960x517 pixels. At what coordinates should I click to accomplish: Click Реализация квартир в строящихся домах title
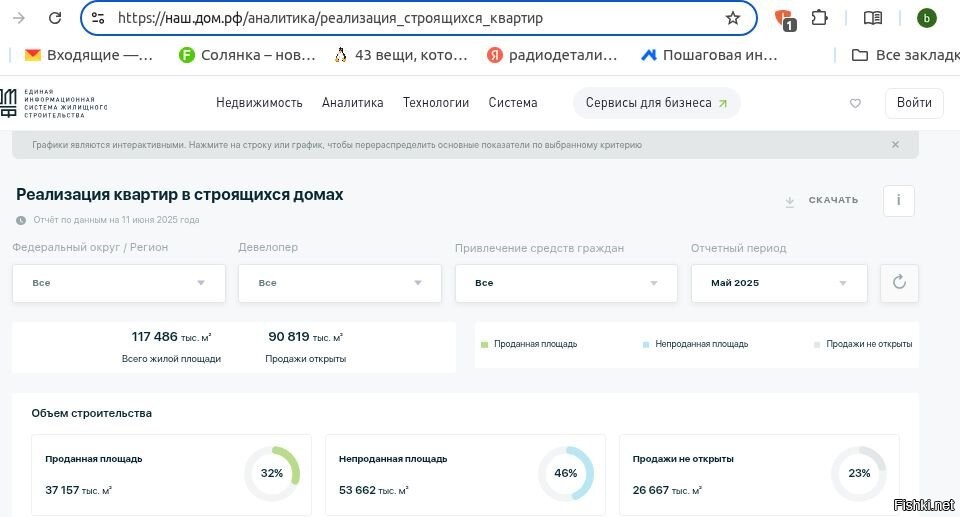(x=179, y=195)
